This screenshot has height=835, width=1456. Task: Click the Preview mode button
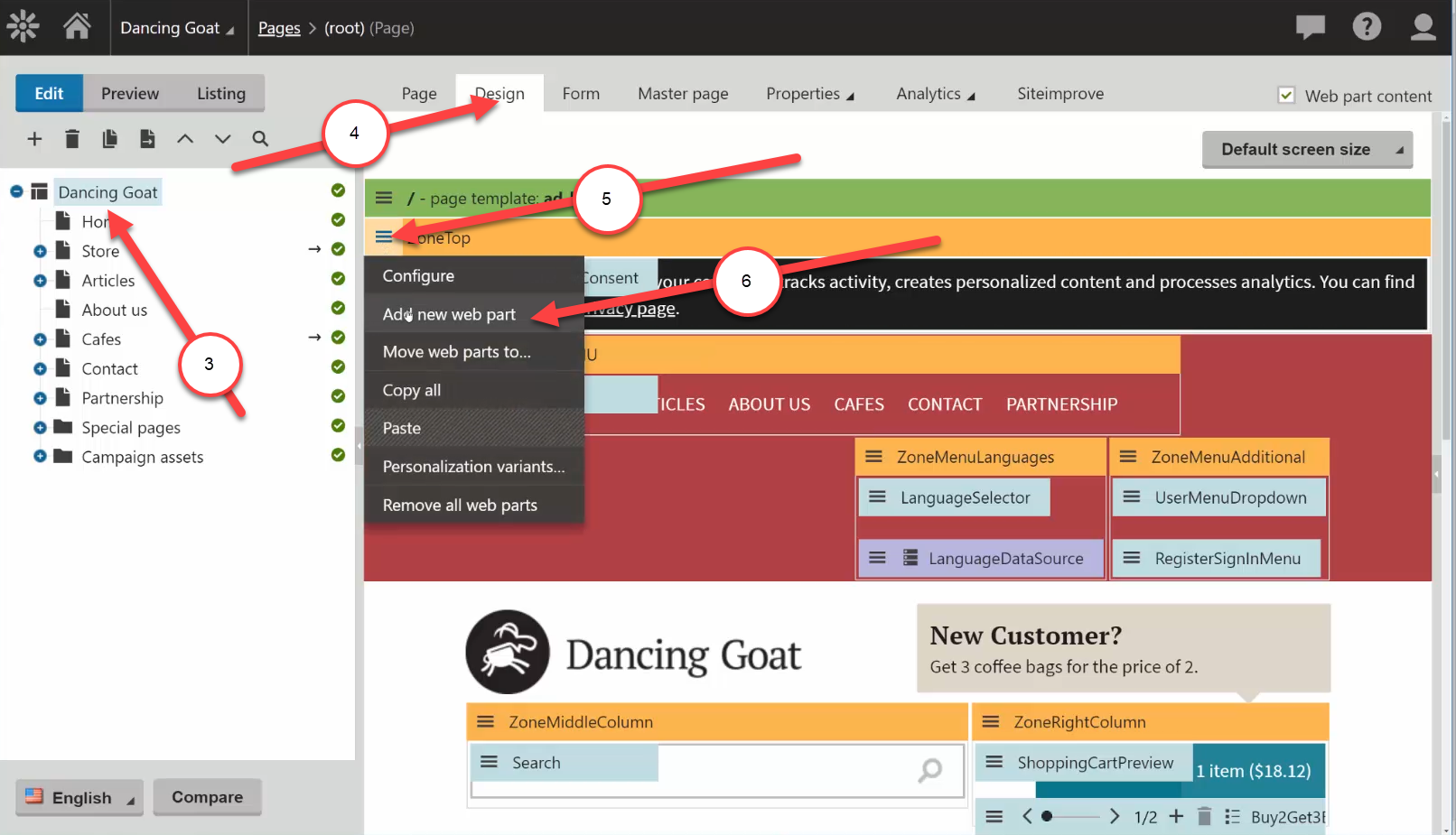(x=130, y=94)
